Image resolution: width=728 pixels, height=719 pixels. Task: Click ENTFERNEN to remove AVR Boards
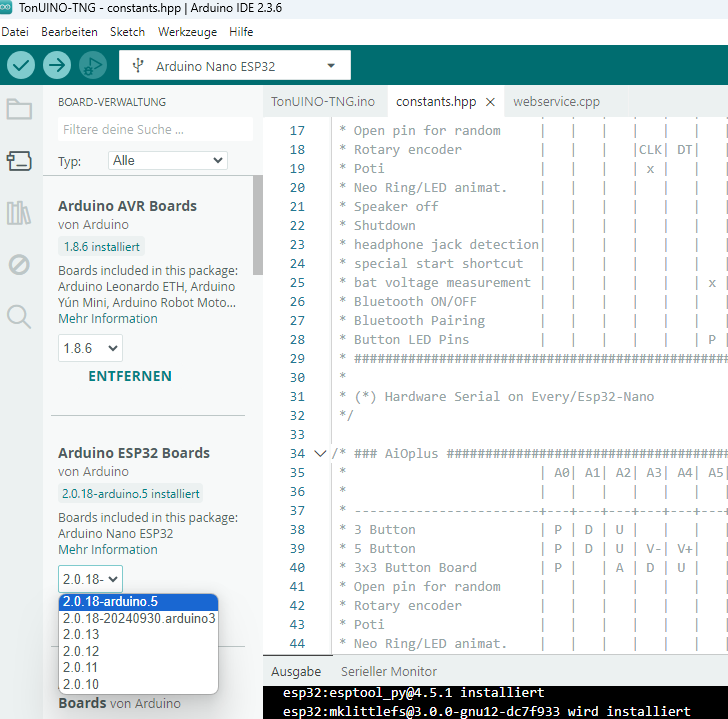coord(130,376)
